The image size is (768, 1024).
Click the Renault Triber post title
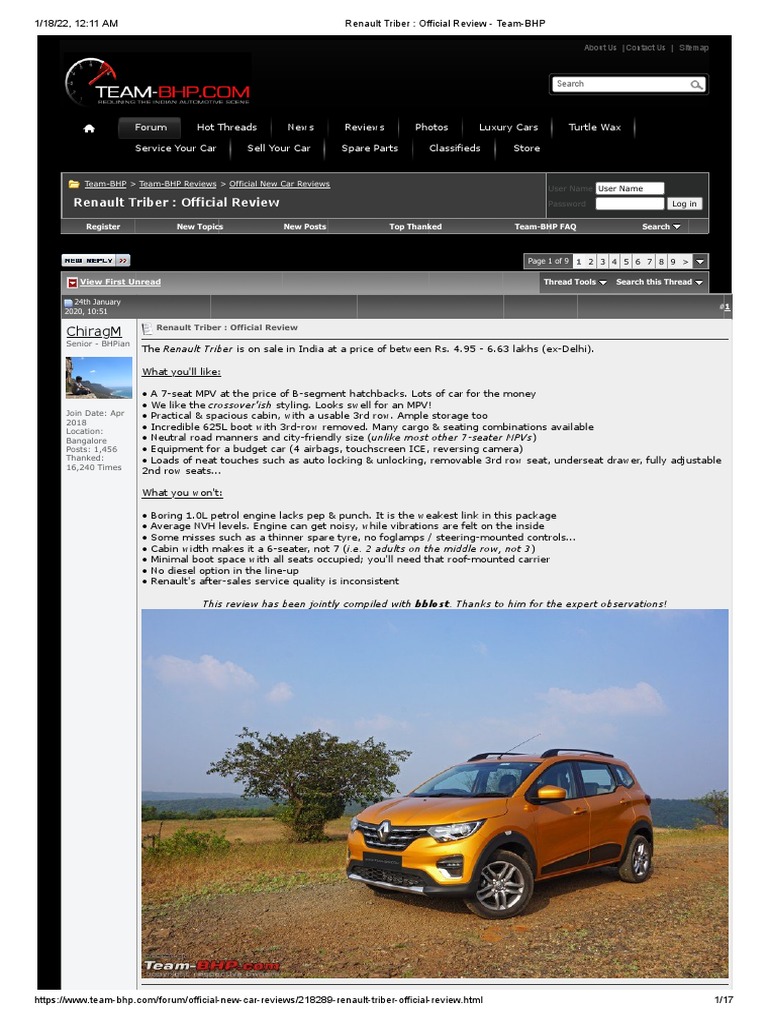[227, 328]
